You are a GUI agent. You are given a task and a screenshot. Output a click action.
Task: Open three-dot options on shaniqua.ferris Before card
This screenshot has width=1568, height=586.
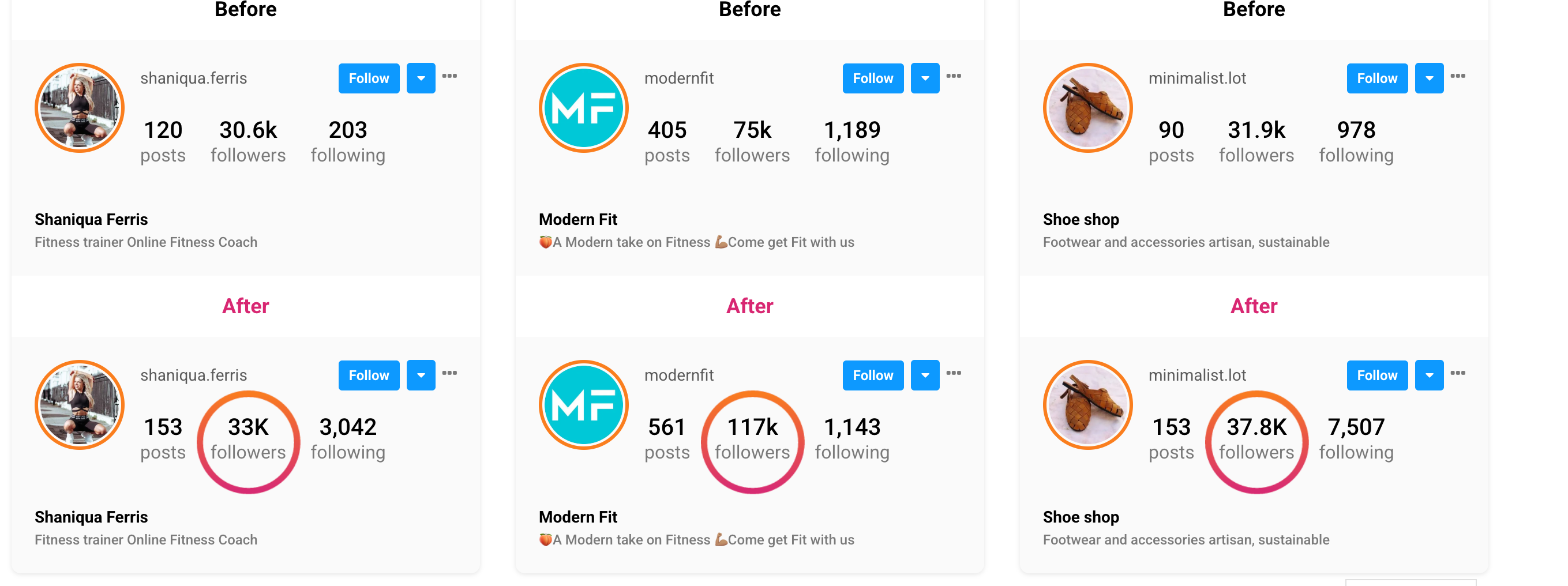click(x=449, y=76)
